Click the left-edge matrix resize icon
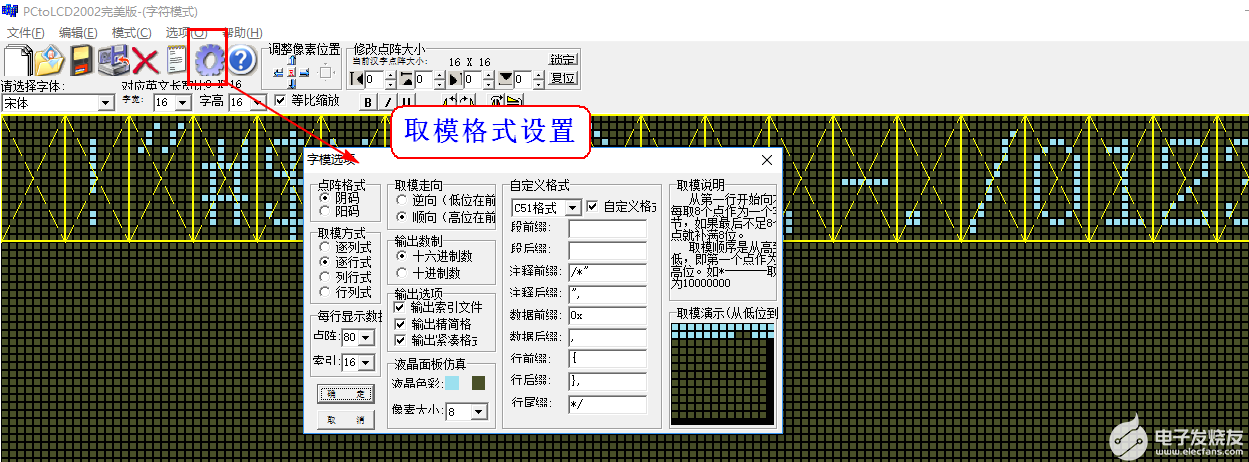Screen dimensions: 1249x462 pos(358,79)
